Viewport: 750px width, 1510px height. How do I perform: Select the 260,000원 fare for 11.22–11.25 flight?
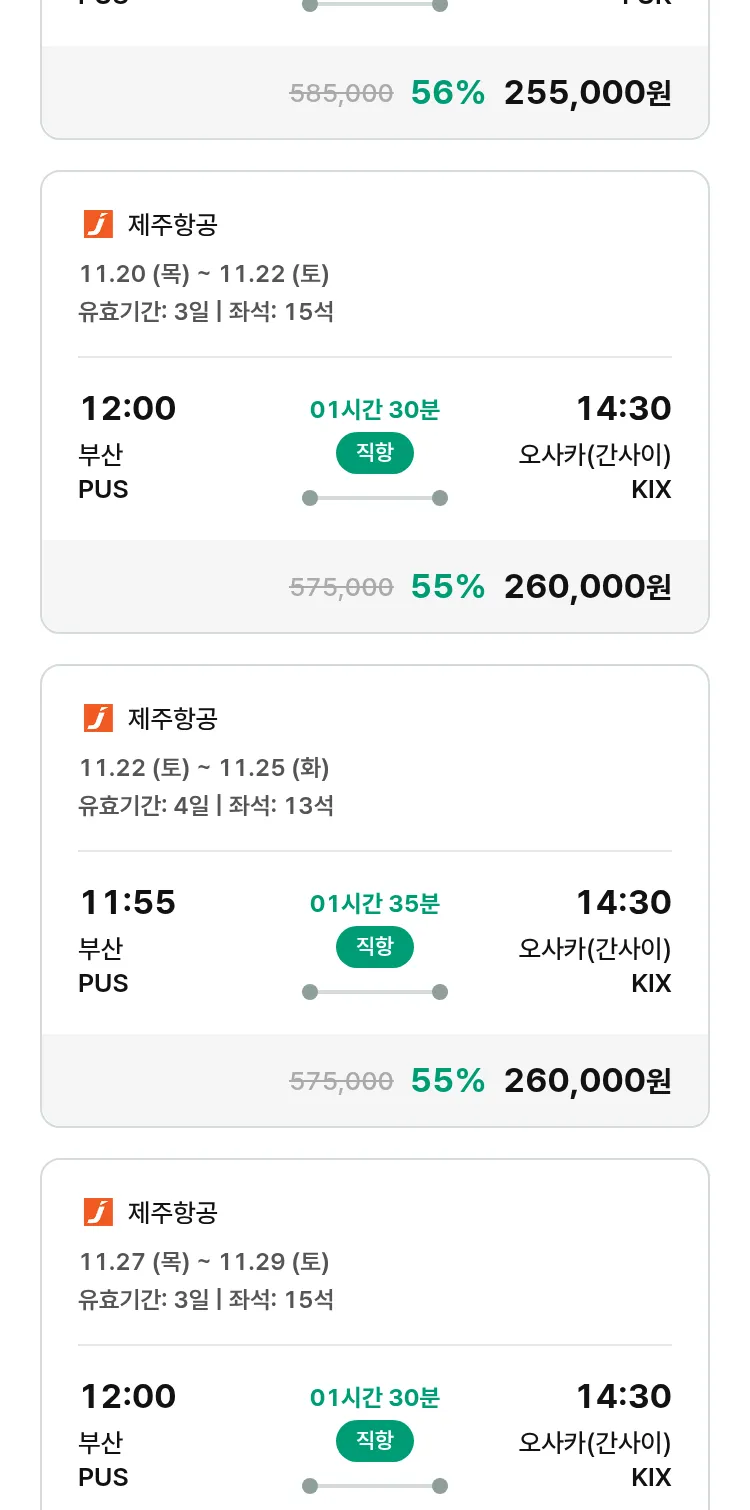[x=587, y=1081]
